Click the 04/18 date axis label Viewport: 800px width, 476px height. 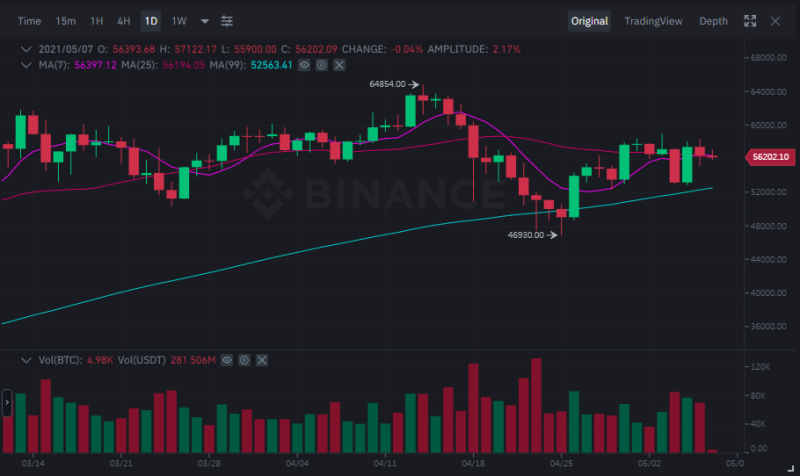pyautogui.click(x=473, y=463)
